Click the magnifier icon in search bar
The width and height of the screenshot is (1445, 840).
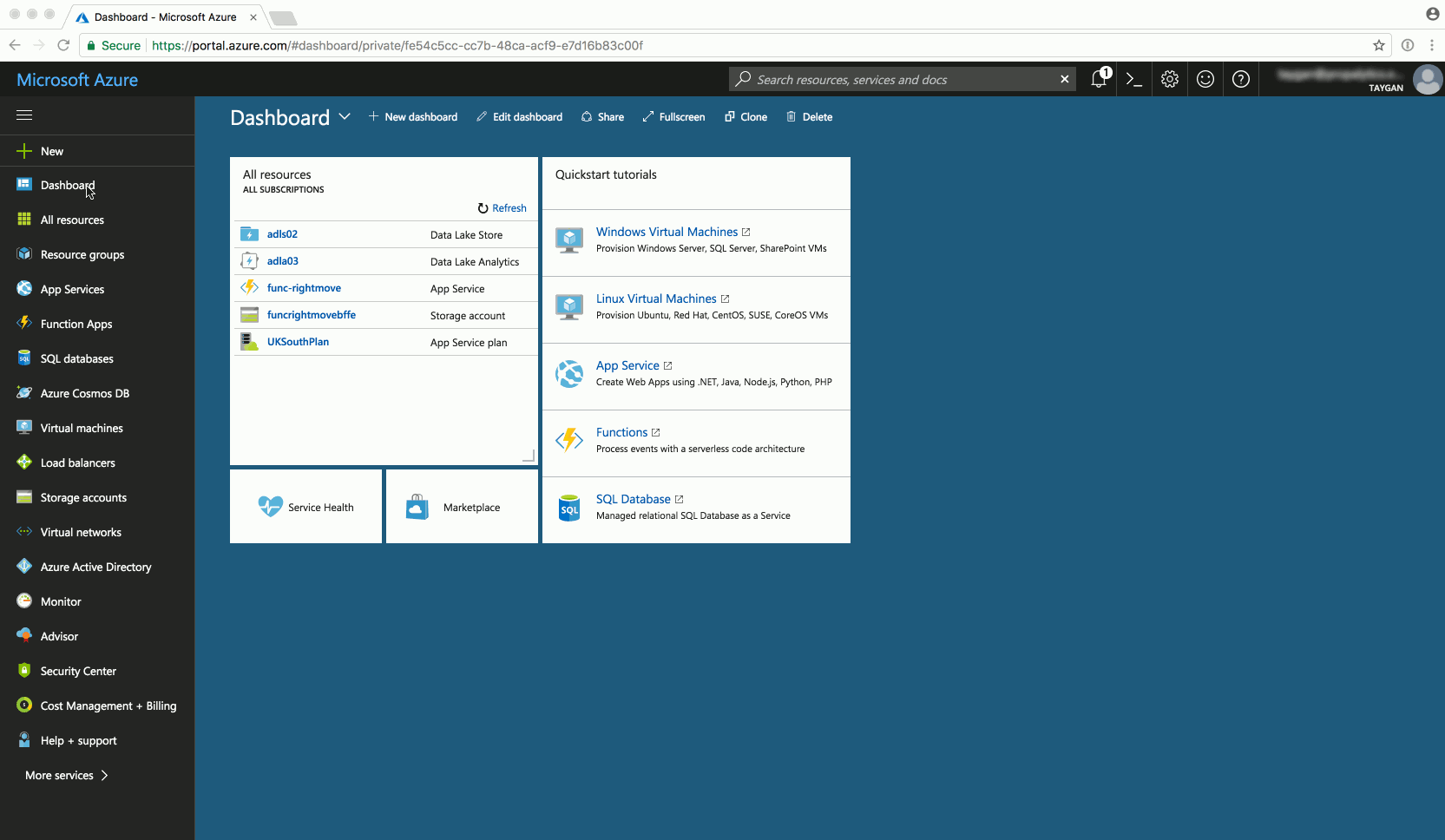coord(743,79)
